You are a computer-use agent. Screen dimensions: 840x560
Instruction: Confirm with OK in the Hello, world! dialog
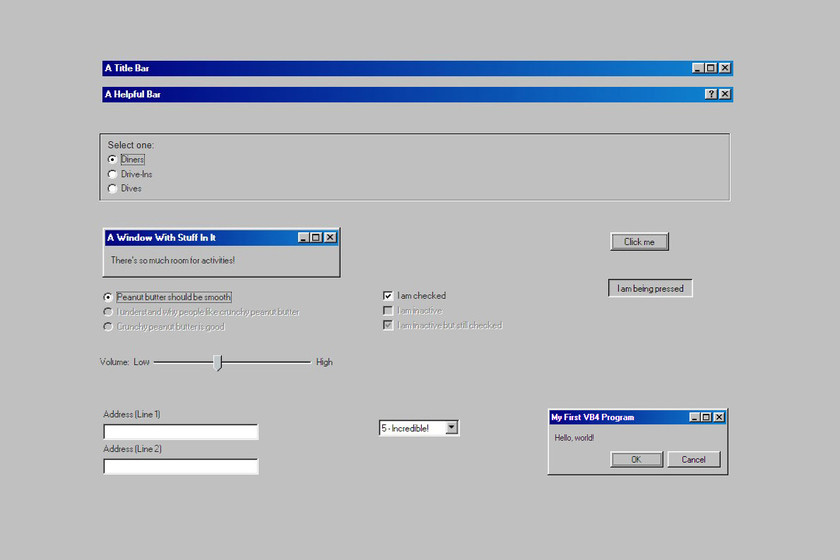click(x=636, y=460)
